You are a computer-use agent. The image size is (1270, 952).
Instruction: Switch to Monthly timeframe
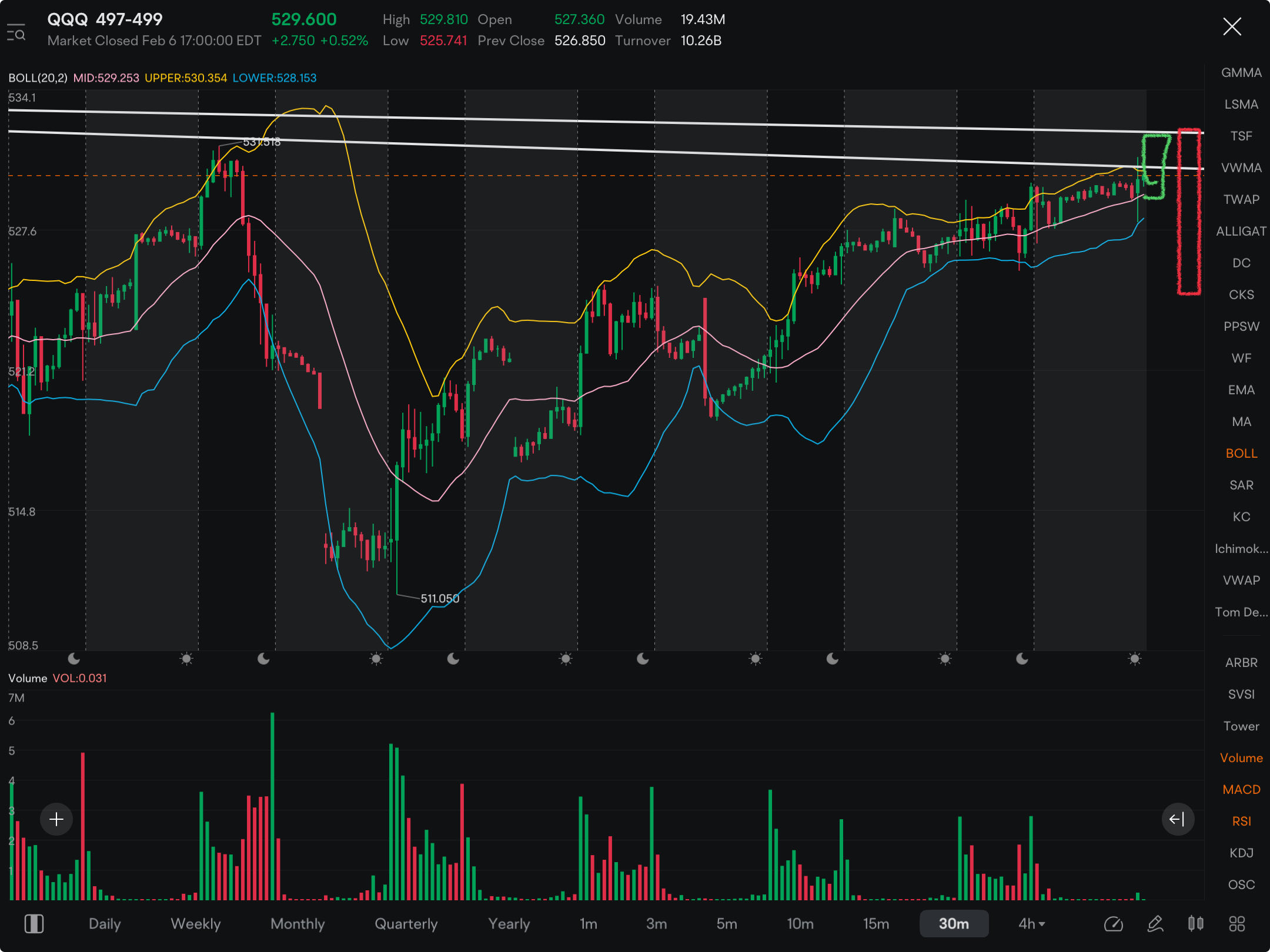click(298, 924)
